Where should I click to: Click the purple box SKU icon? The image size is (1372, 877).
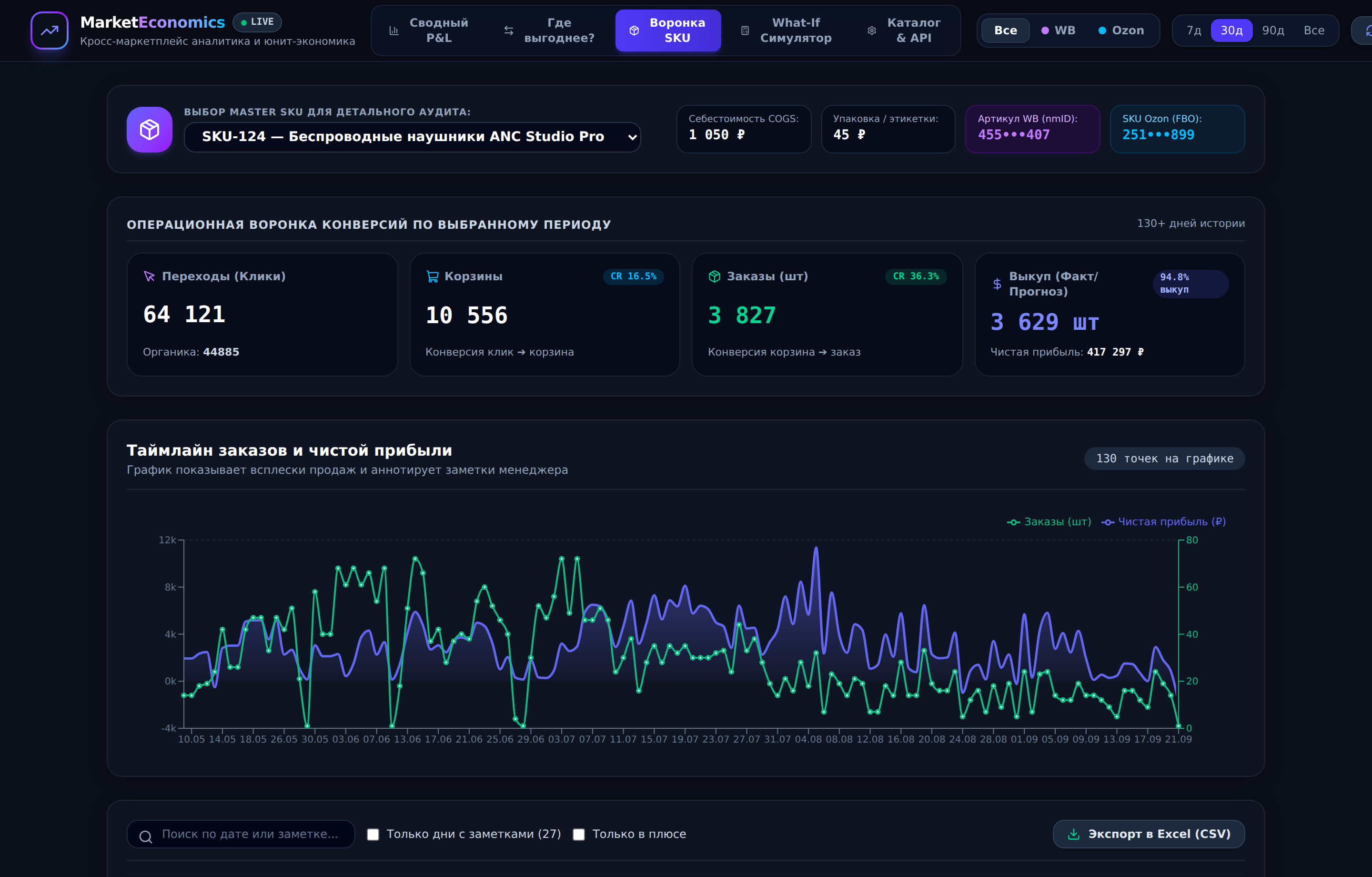click(x=149, y=130)
